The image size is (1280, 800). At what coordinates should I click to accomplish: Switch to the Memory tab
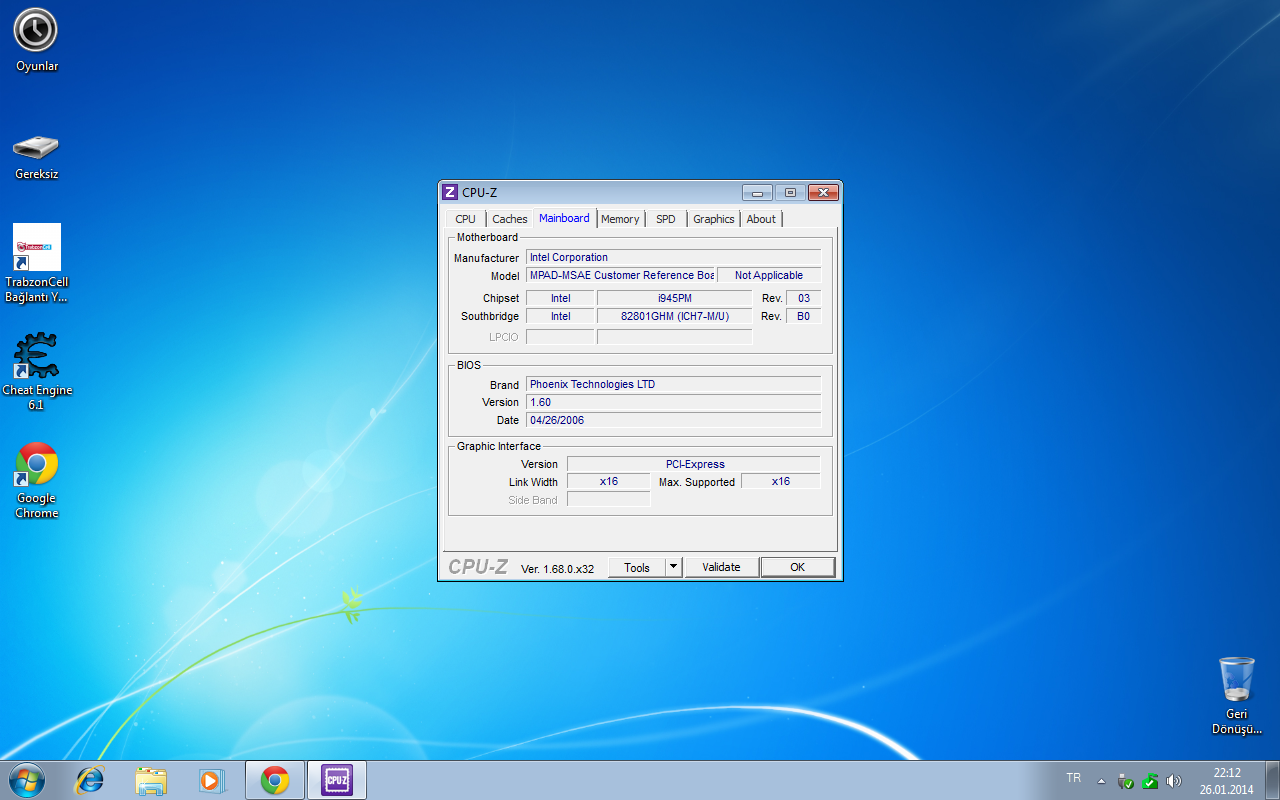[x=620, y=219]
